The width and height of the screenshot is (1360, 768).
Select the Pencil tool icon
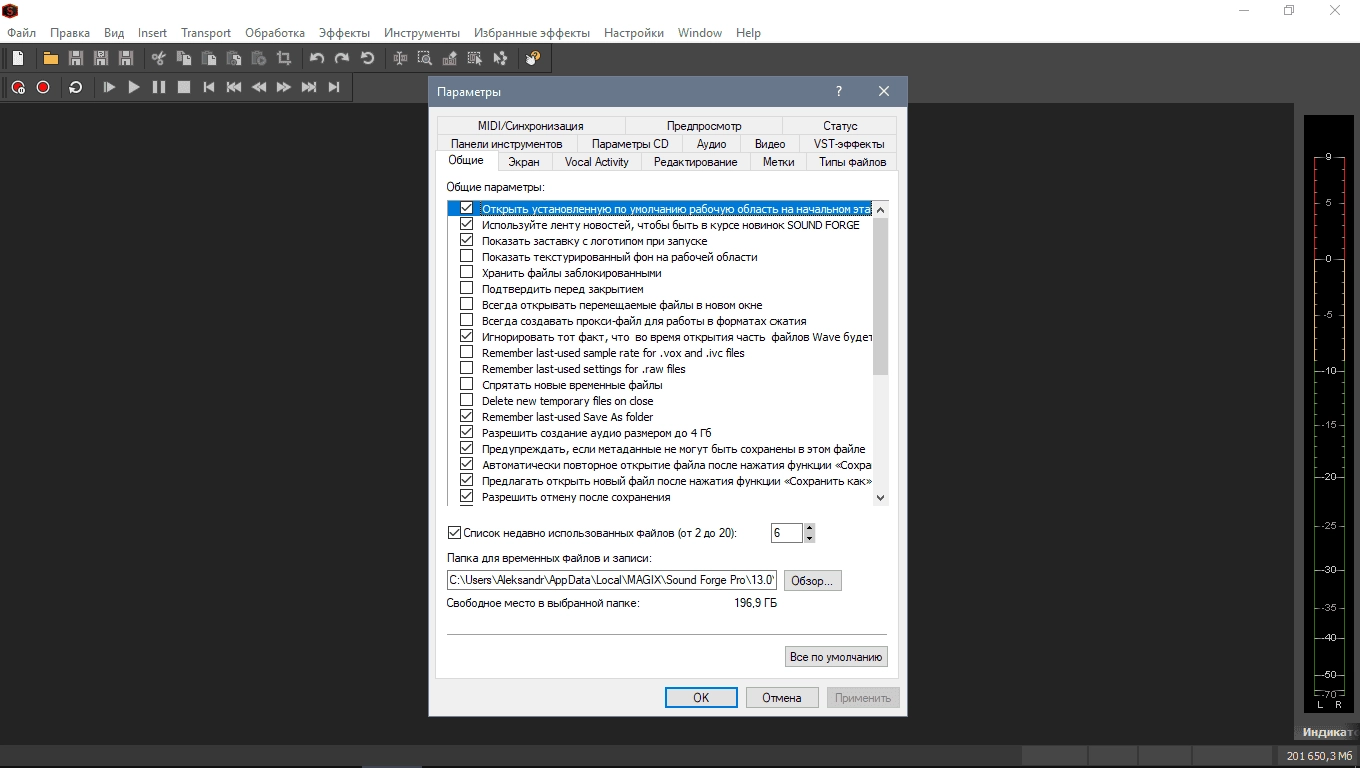(x=450, y=58)
